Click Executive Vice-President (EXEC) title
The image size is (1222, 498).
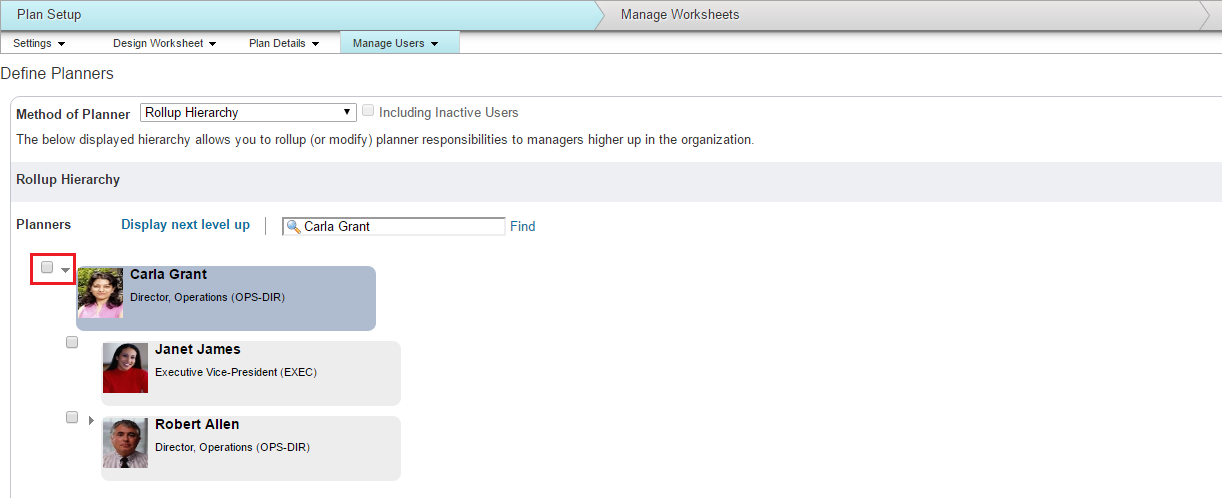coord(236,372)
